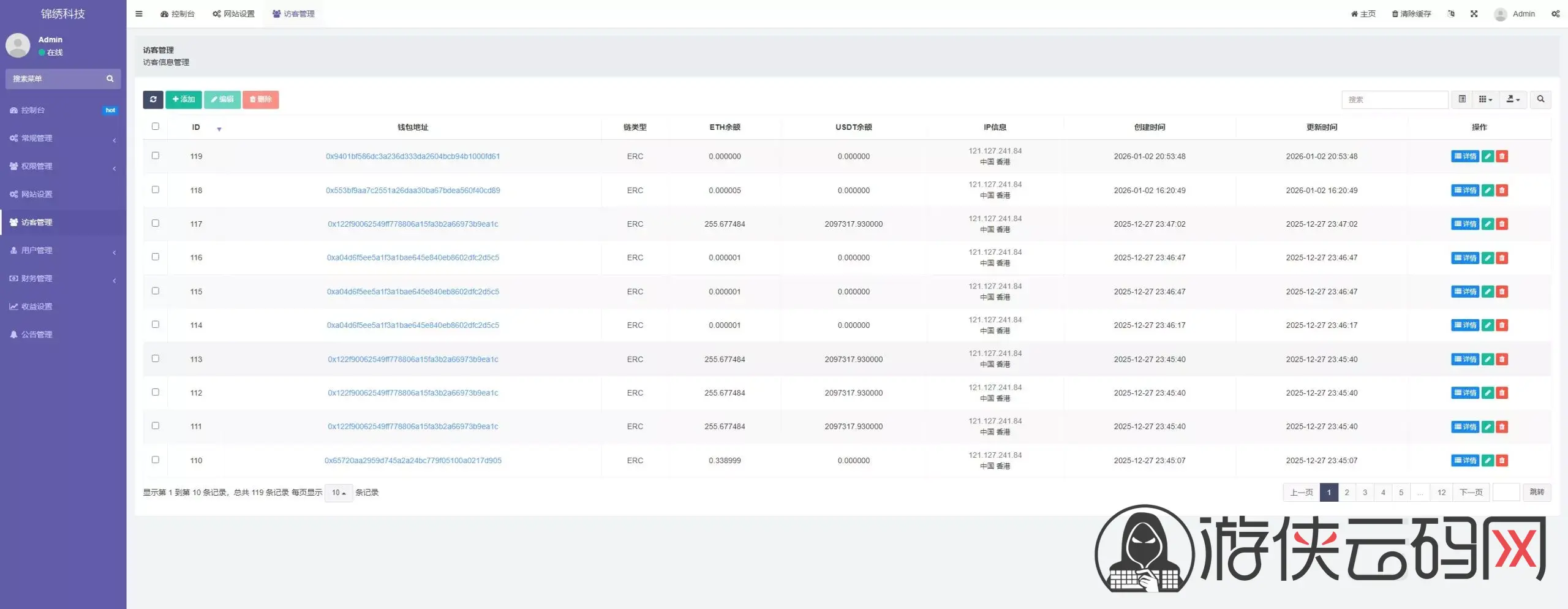Screen dimensions: 1568x609
Task: Click the magnifier search icon beside export
Action: click(x=1540, y=99)
